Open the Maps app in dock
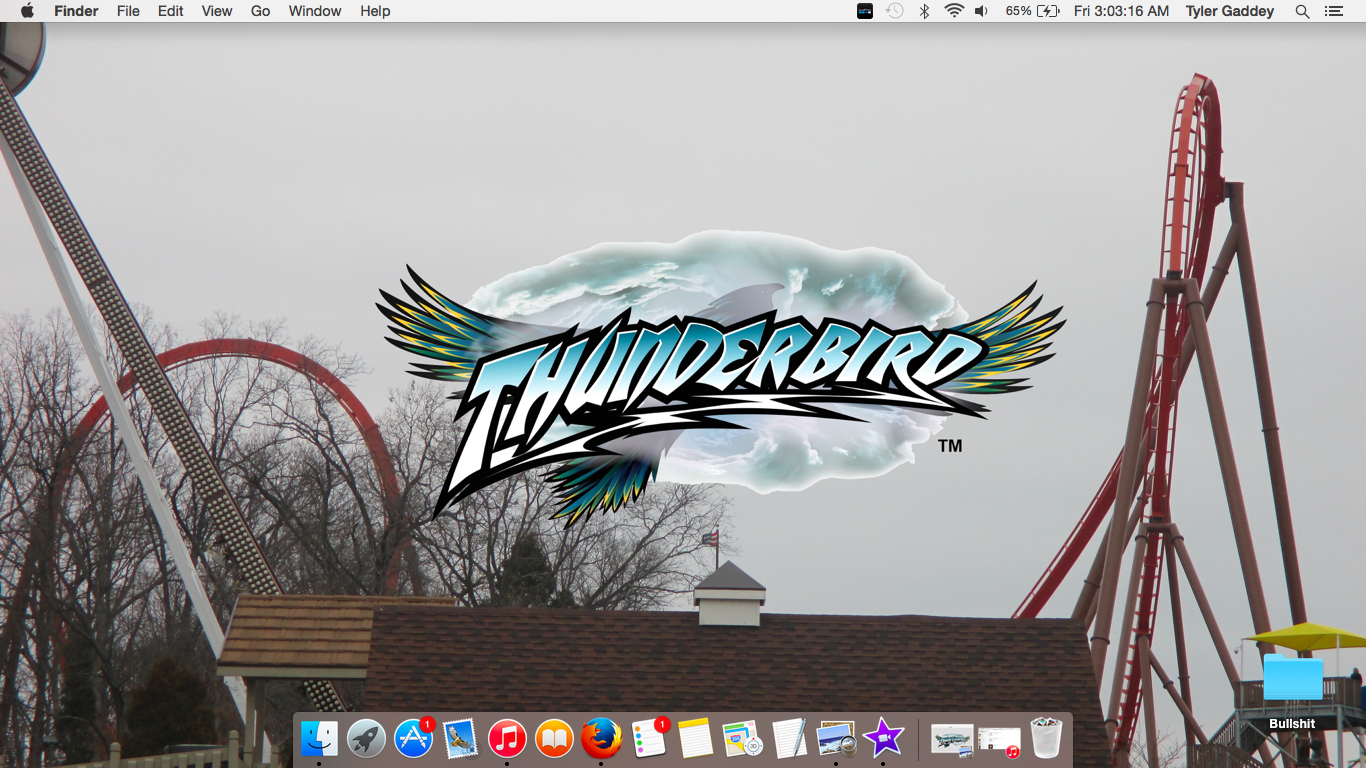 coord(742,739)
